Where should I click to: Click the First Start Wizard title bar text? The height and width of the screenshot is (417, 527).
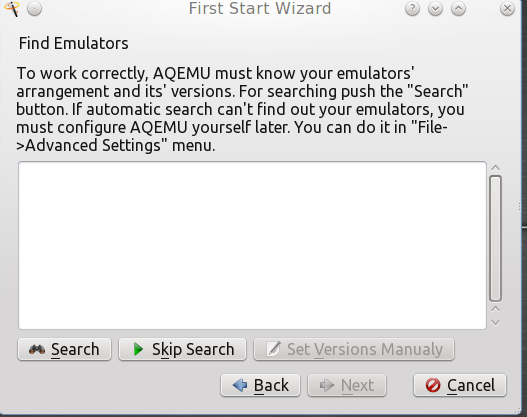(x=260, y=8)
